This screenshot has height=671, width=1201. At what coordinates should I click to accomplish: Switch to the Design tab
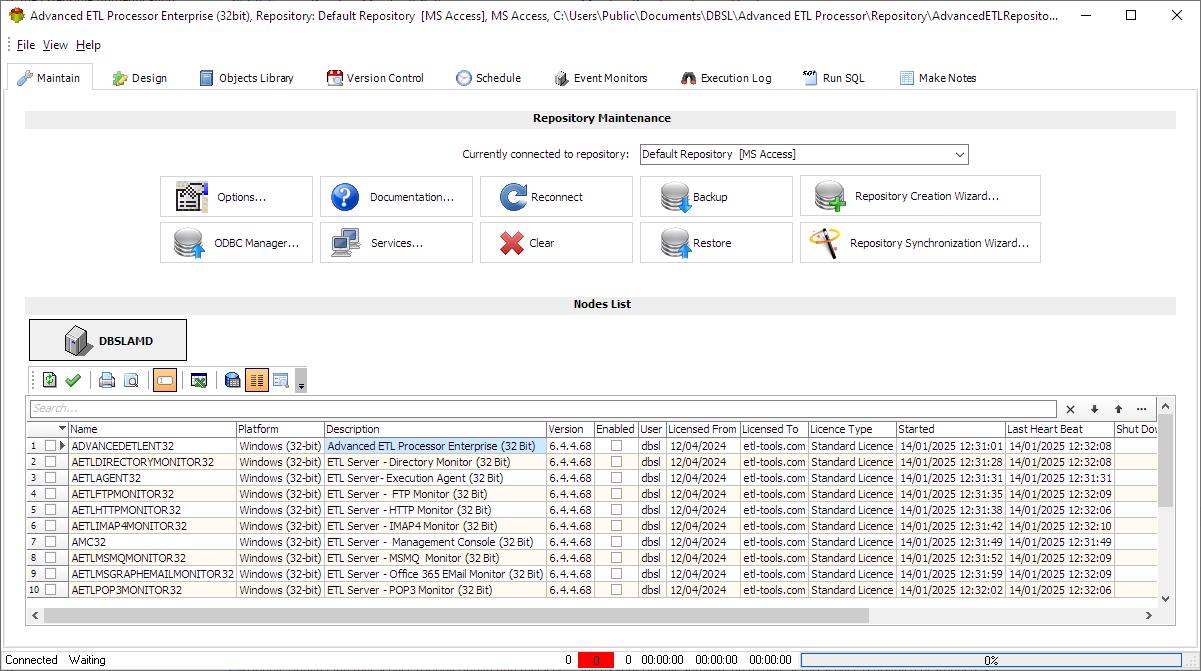(139, 78)
